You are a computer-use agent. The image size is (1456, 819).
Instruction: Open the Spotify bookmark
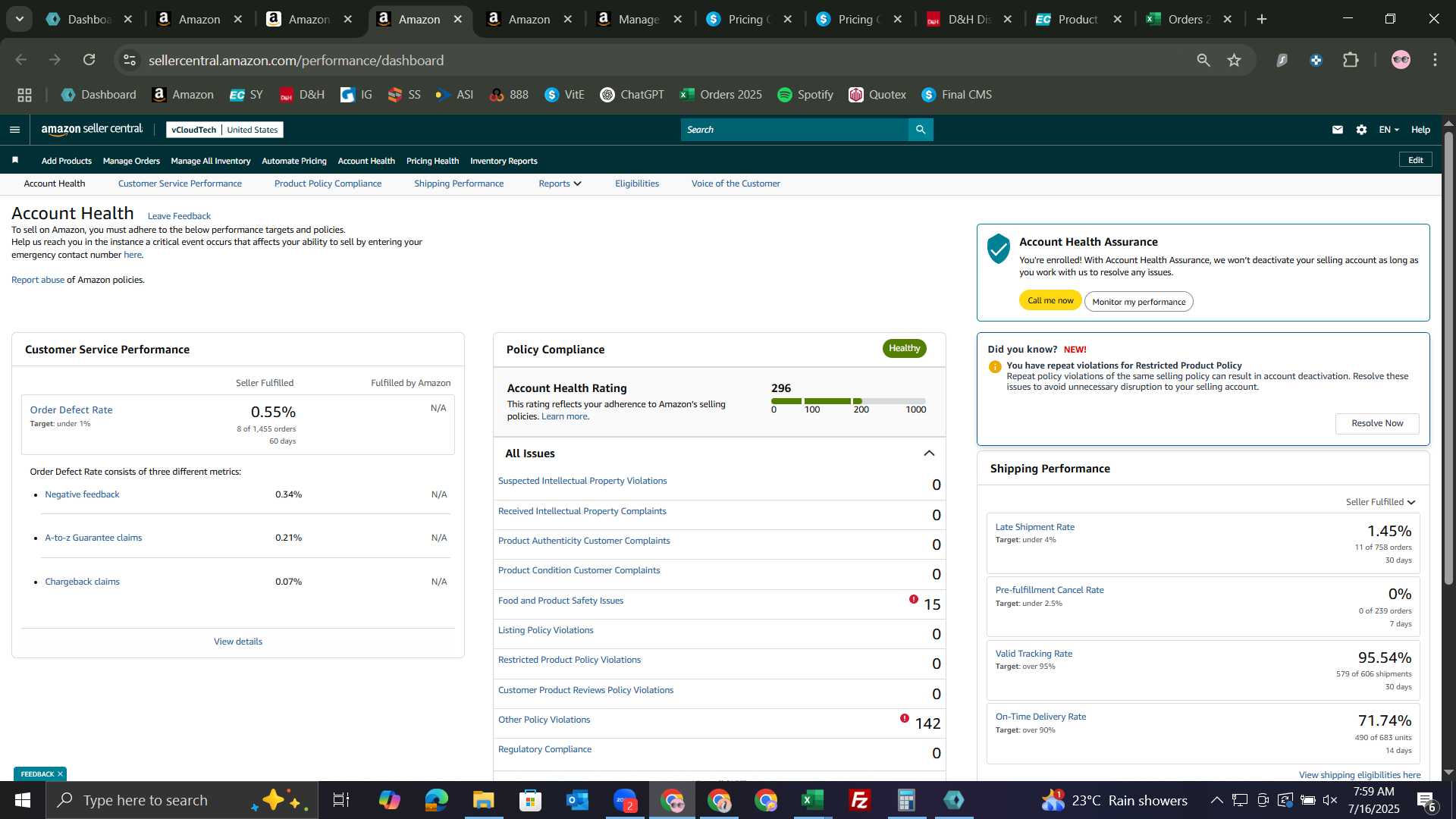[x=805, y=95]
